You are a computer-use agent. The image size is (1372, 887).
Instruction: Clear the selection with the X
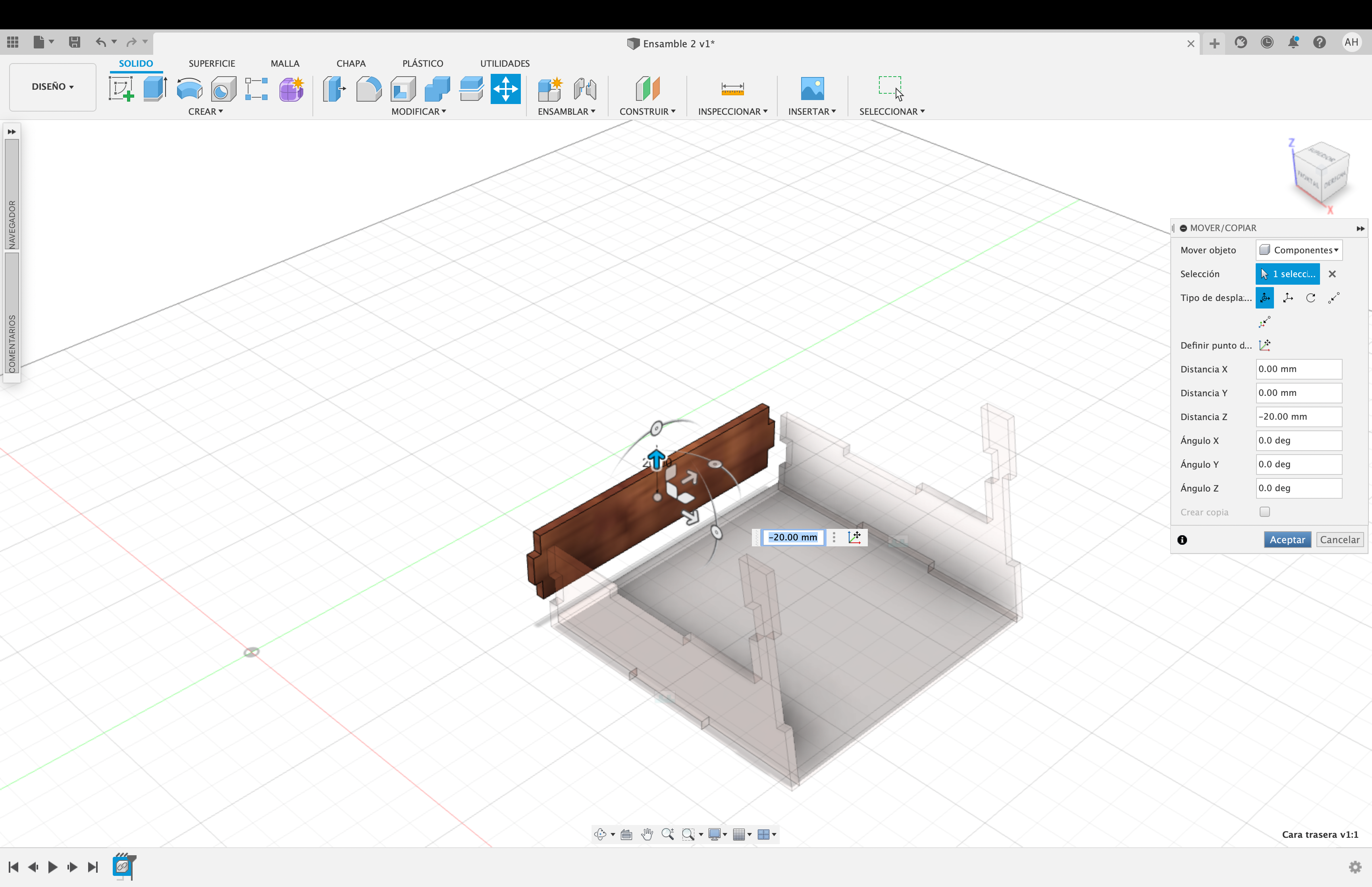pyautogui.click(x=1332, y=274)
